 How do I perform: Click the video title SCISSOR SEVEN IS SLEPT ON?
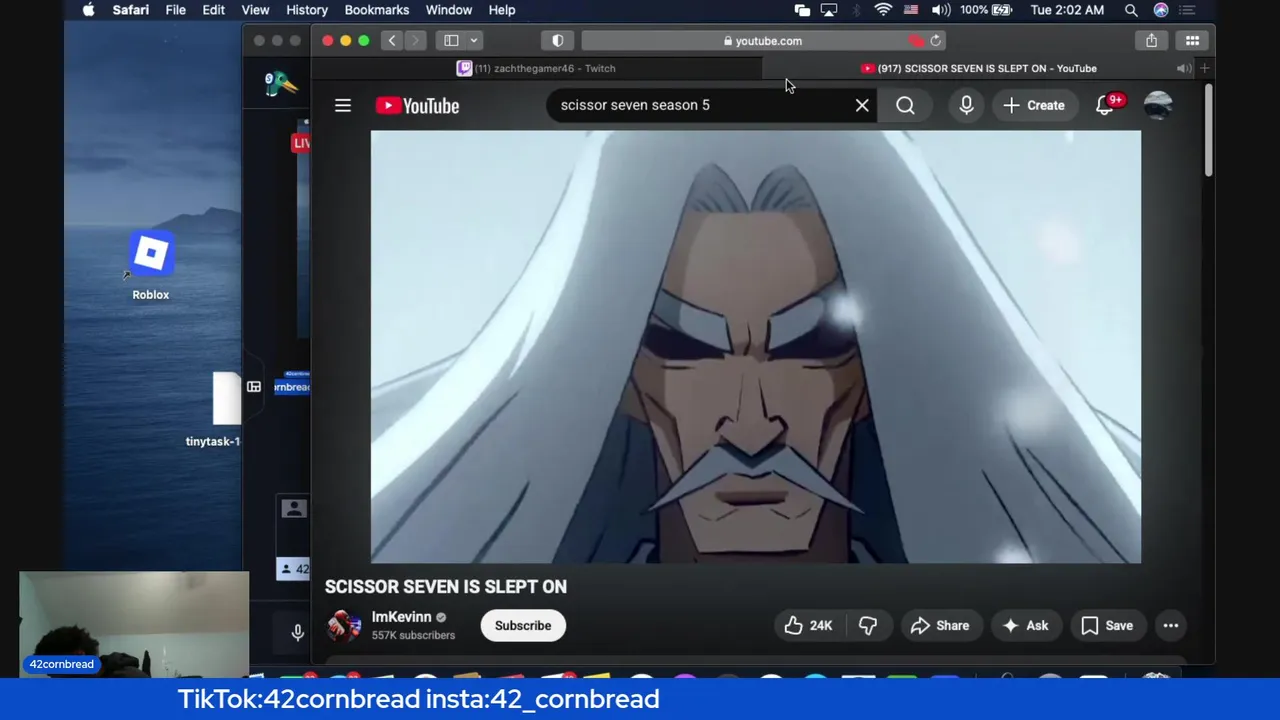pos(445,587)
